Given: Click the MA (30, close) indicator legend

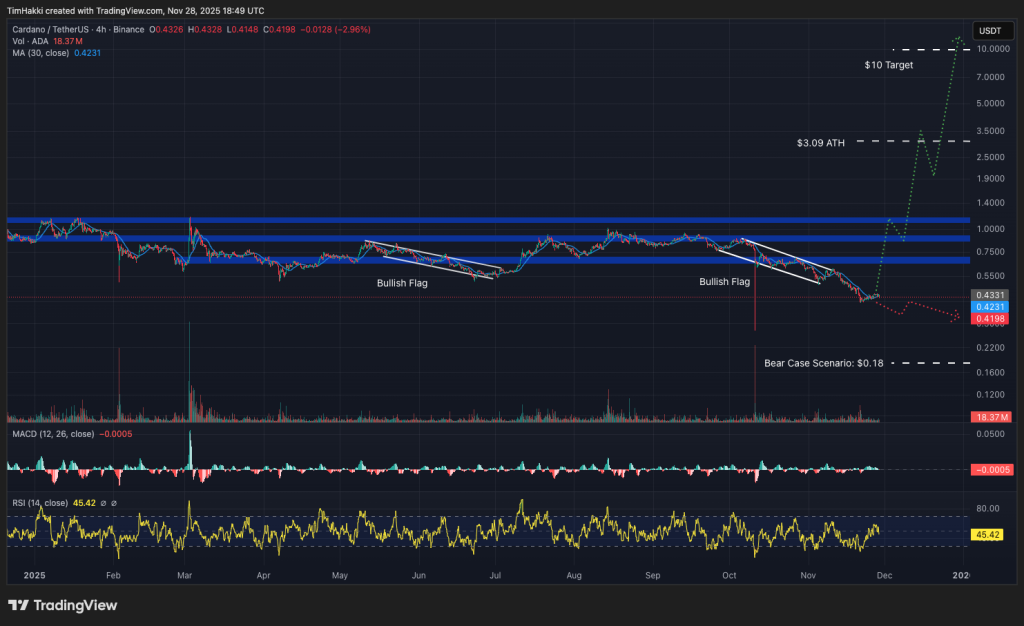Looking at the screenshot, I should [40, 52].
